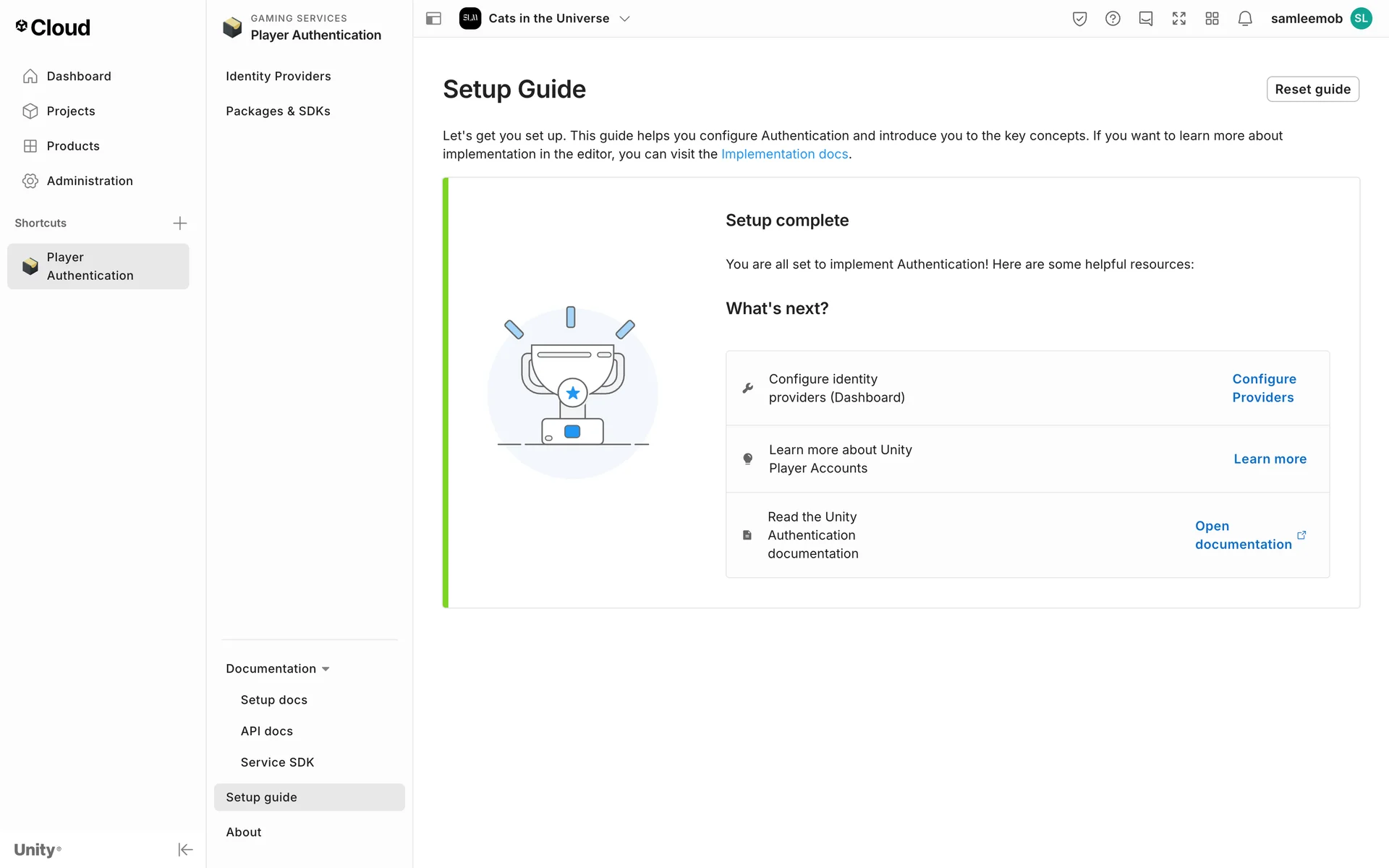Open the help question mark icon
This screenshot has height=868, width=1389.
click(1113, 19)
